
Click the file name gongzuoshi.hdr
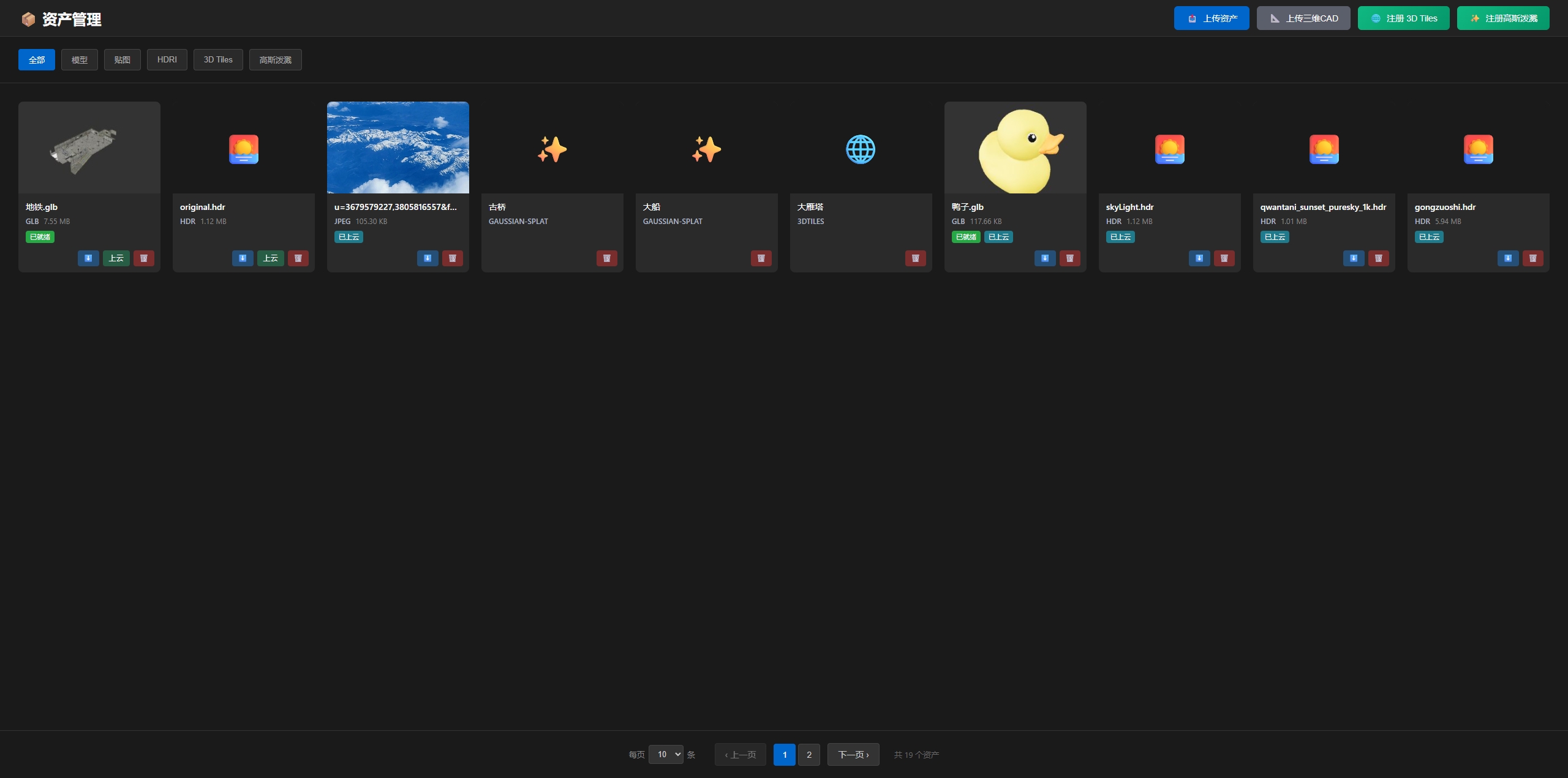tap(1445, 207)
